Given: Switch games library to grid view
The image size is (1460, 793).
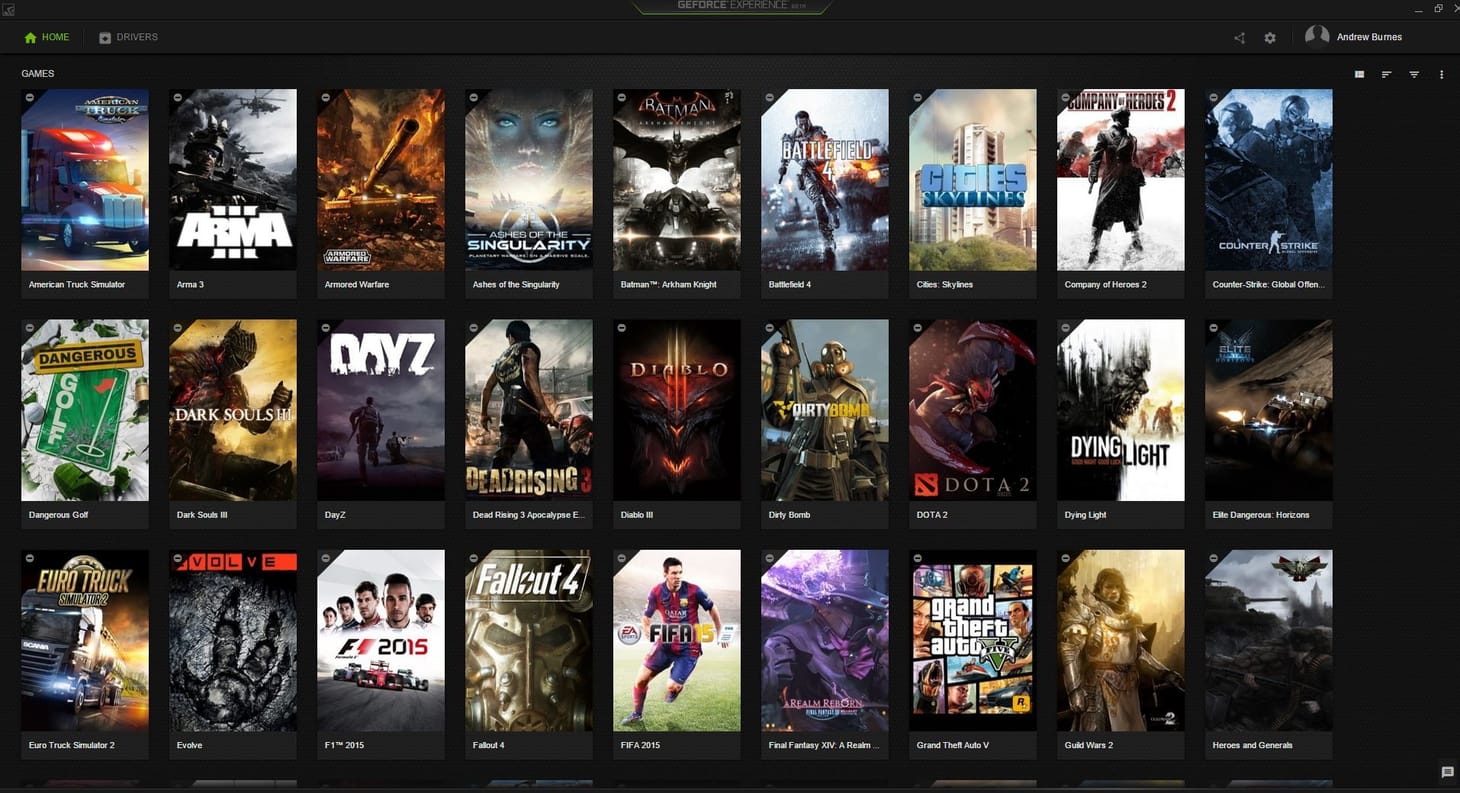Looking at the screenshot, I should [x=1359, y=74].
